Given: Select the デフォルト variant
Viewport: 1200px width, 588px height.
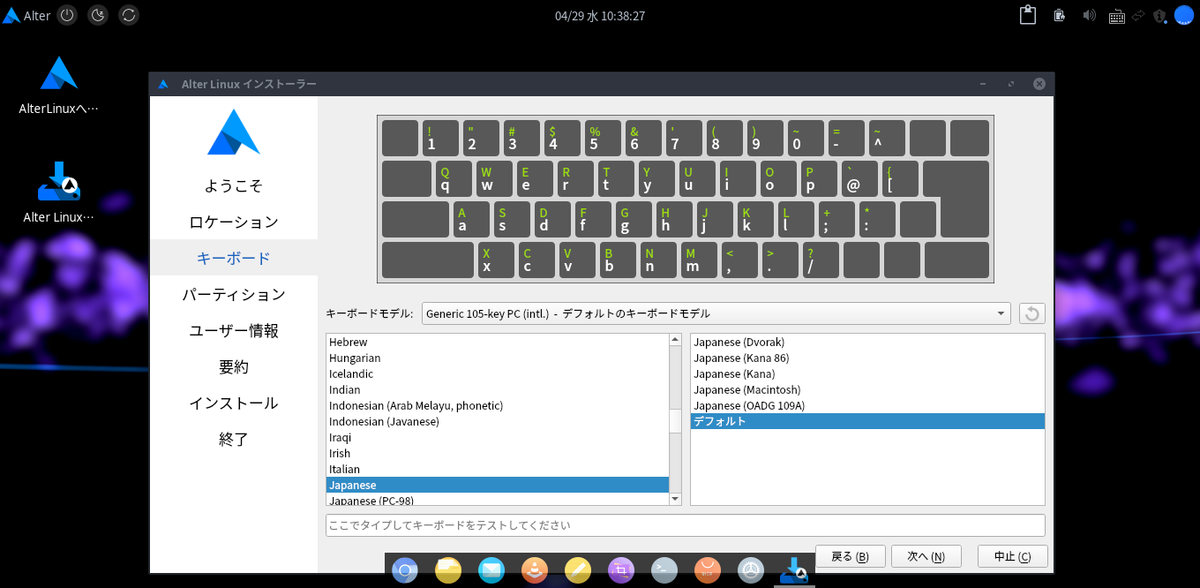Looking at the screenshot, I should coord(867,421).
